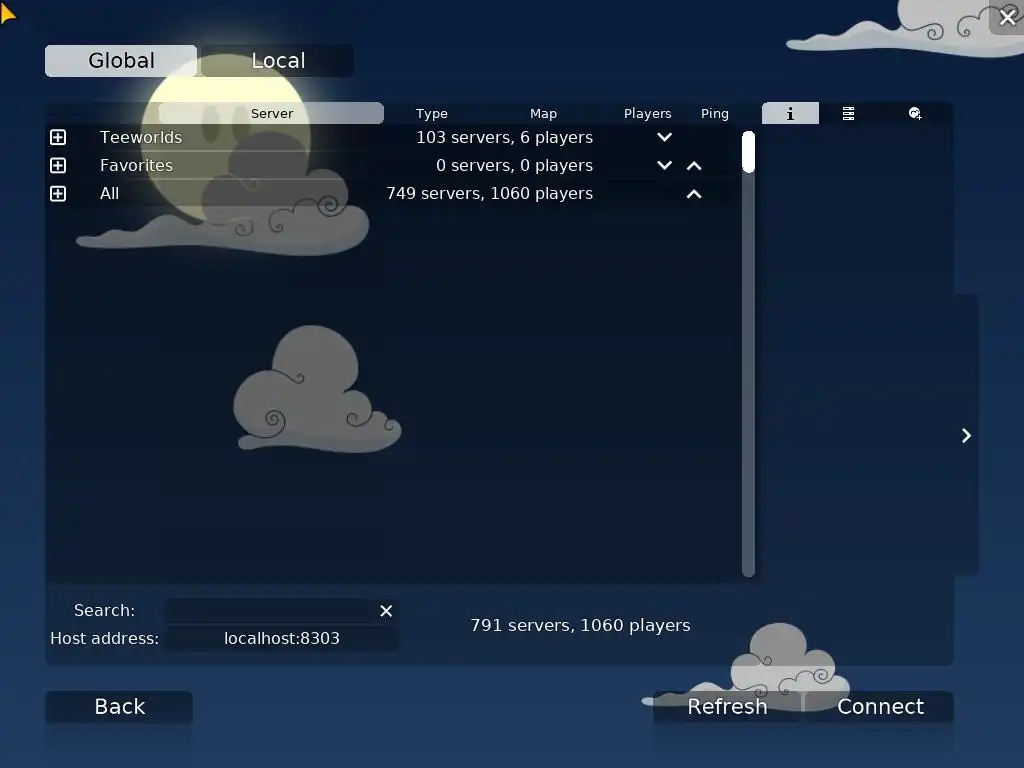Sort by the Players column header
The width and height of the screenshot is (1024, 768).
click(647, 113)
